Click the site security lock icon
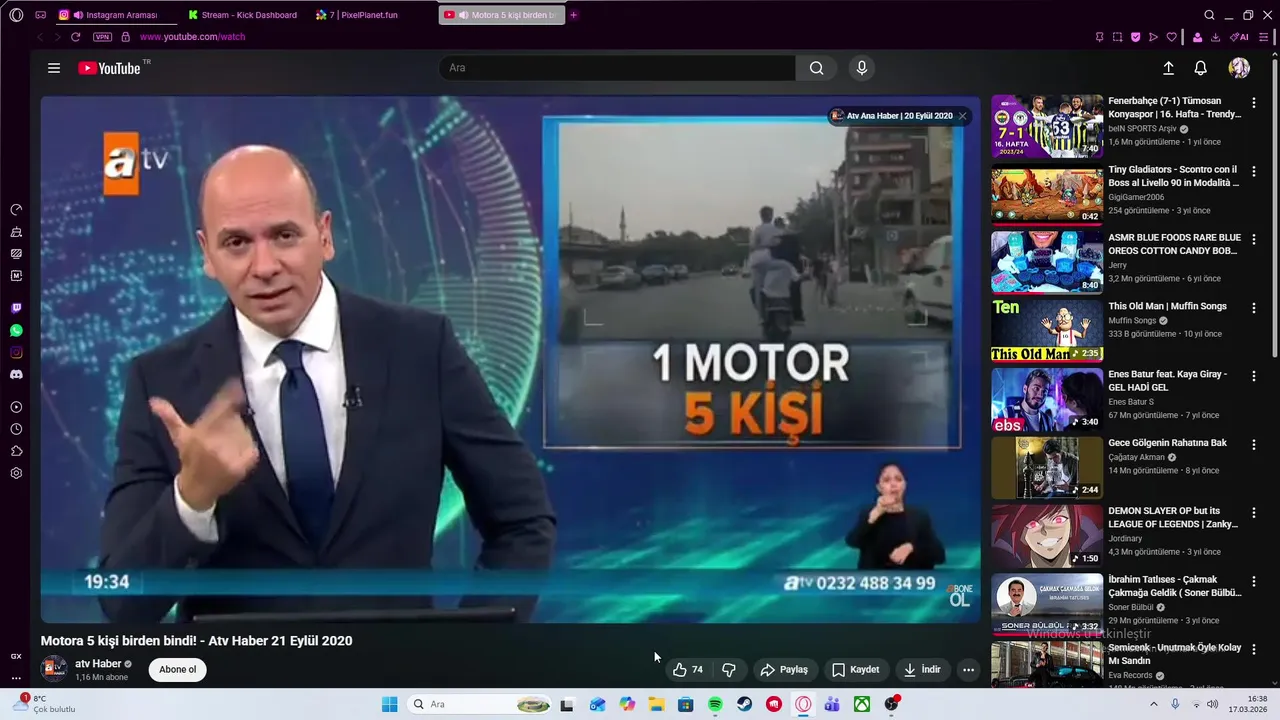The height and width of the screenshot is (720, 1280). [x=125, y=37]
